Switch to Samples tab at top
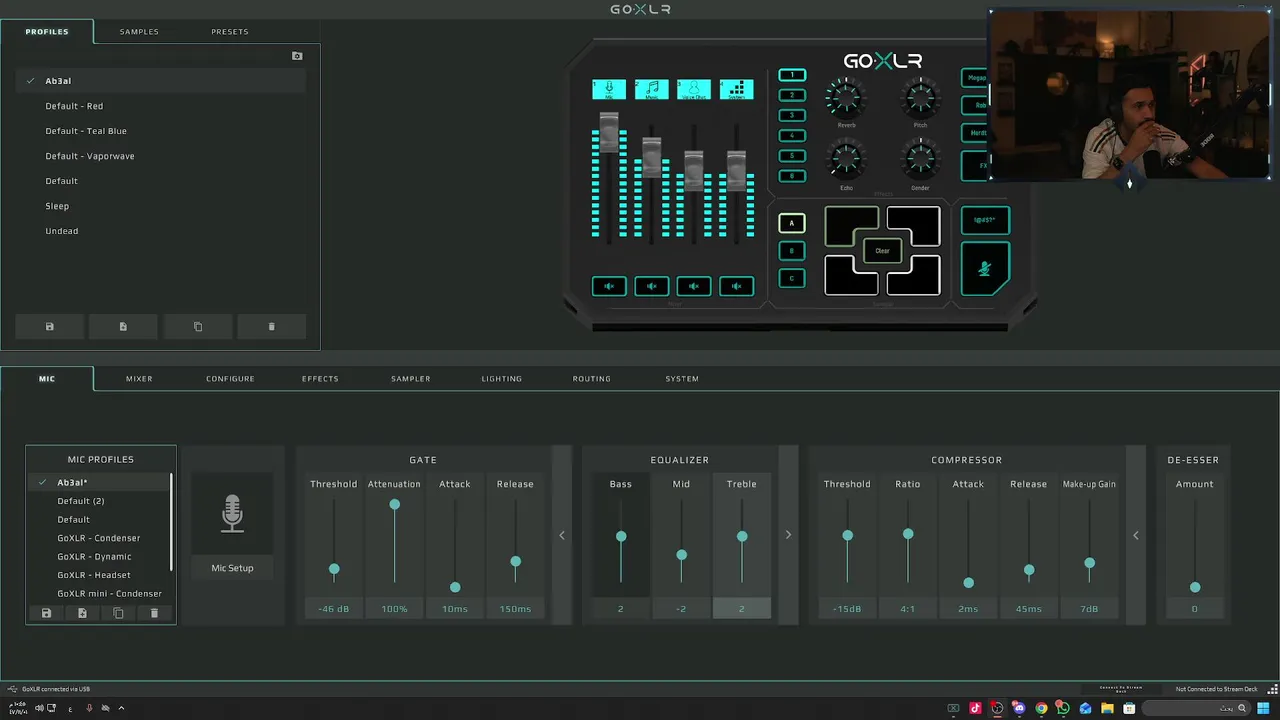This screenshot has height=720, width=1280. [x=139, y=32]
